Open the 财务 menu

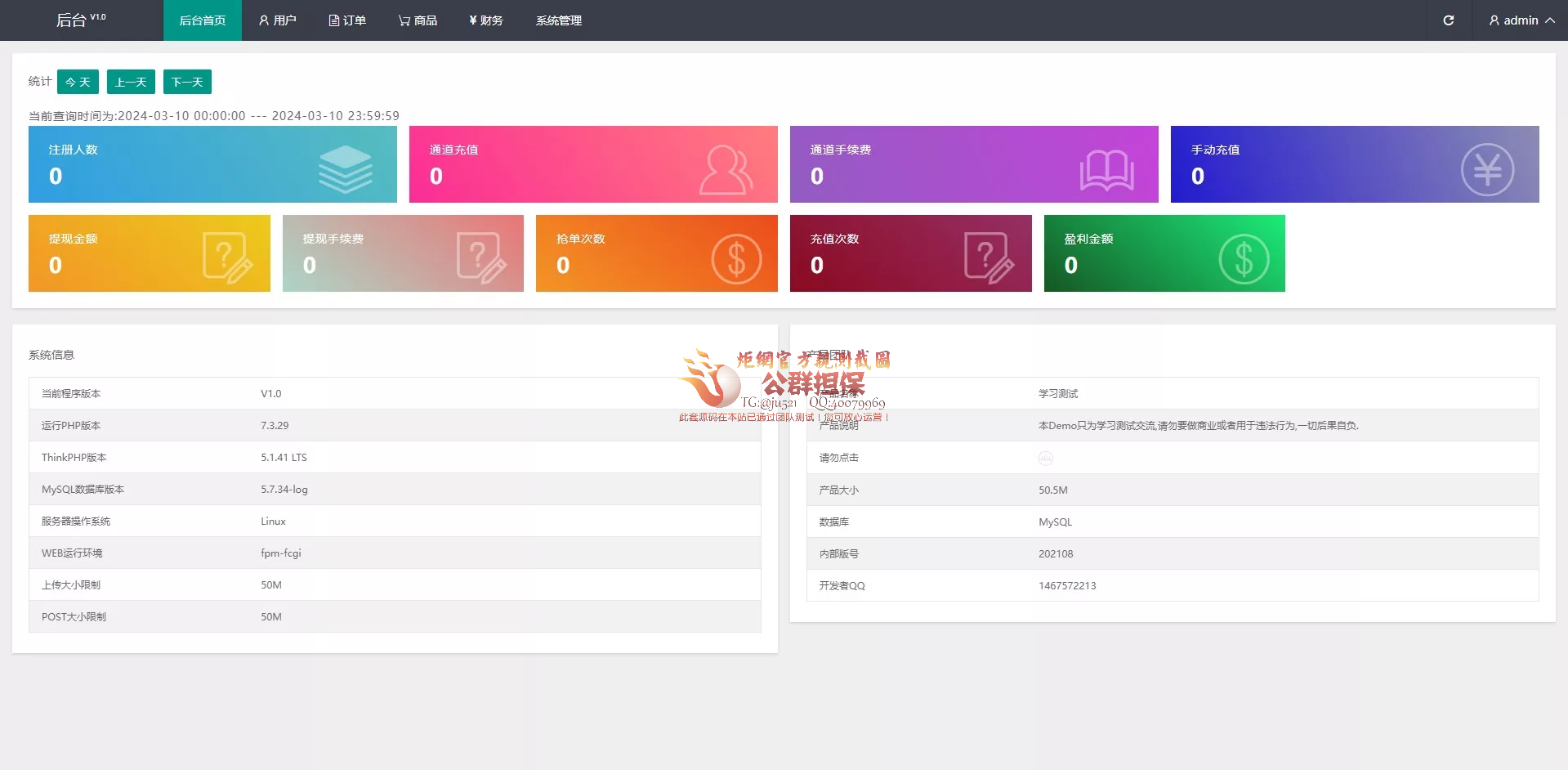click(486, 20)
